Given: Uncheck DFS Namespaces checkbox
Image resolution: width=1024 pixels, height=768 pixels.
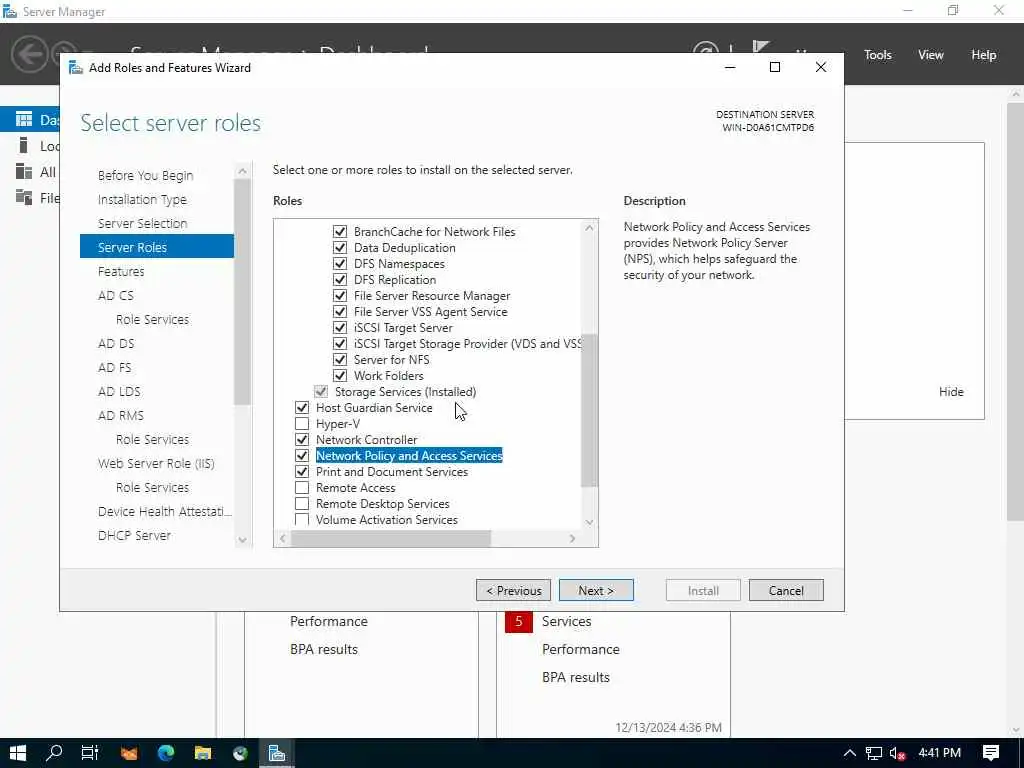Looking at the screenshot, I should point(340,263).
